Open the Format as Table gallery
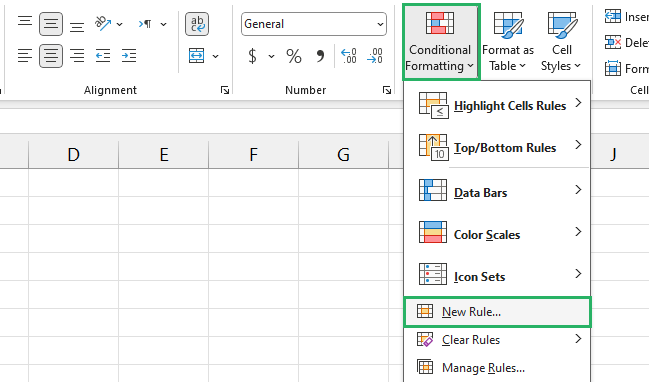This screenshot has height=382, width=649. [508, 41]
